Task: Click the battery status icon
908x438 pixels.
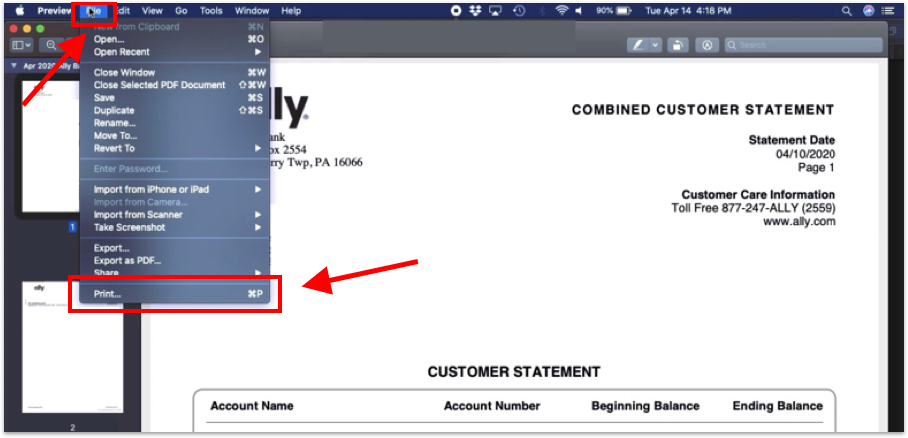Action: click(x=624, y=10)
